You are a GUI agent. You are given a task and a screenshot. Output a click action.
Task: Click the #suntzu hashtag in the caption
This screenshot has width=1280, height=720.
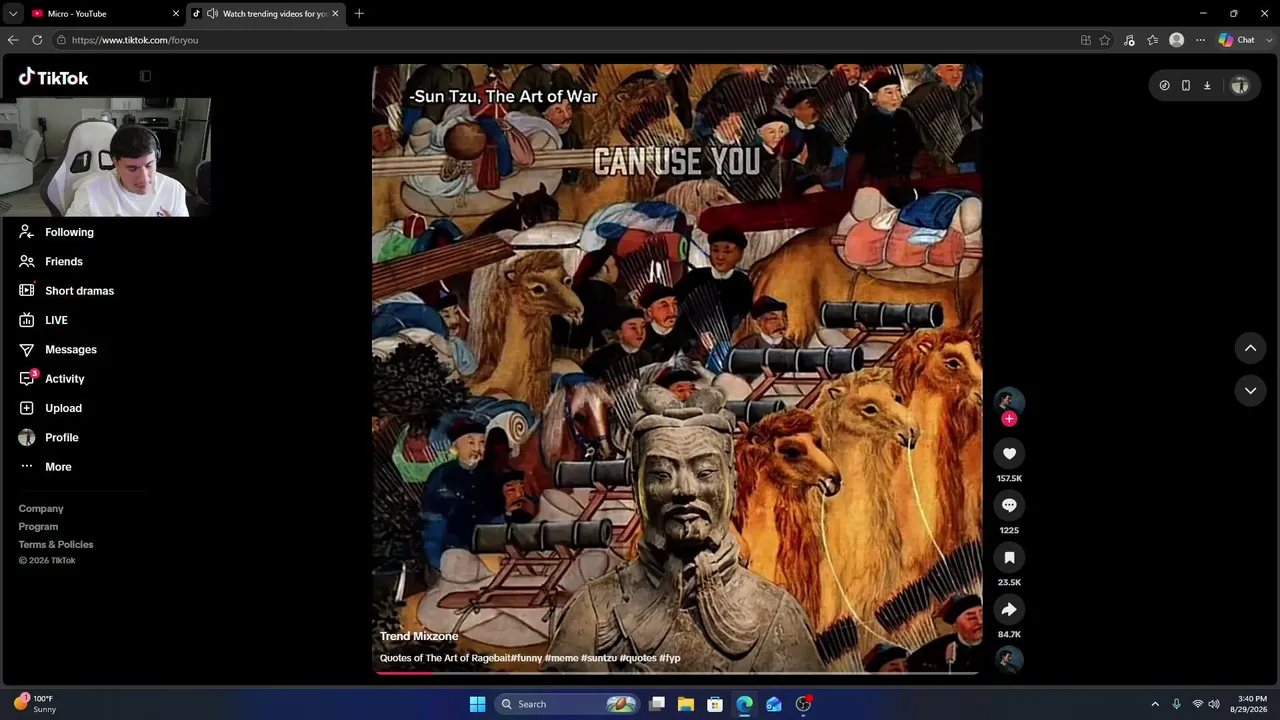[x=598, y=658]
